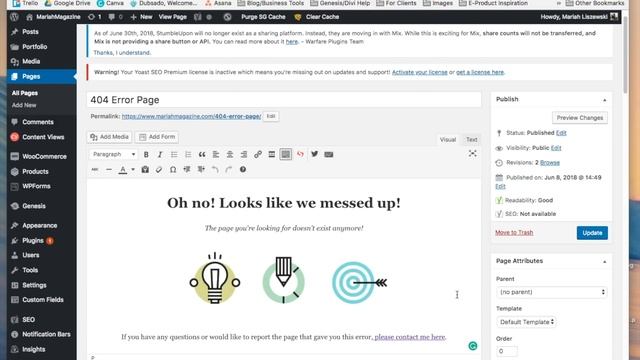Open keyboard shortcuts help icon
The image size is (640, 360).
[x=243, y=169]
